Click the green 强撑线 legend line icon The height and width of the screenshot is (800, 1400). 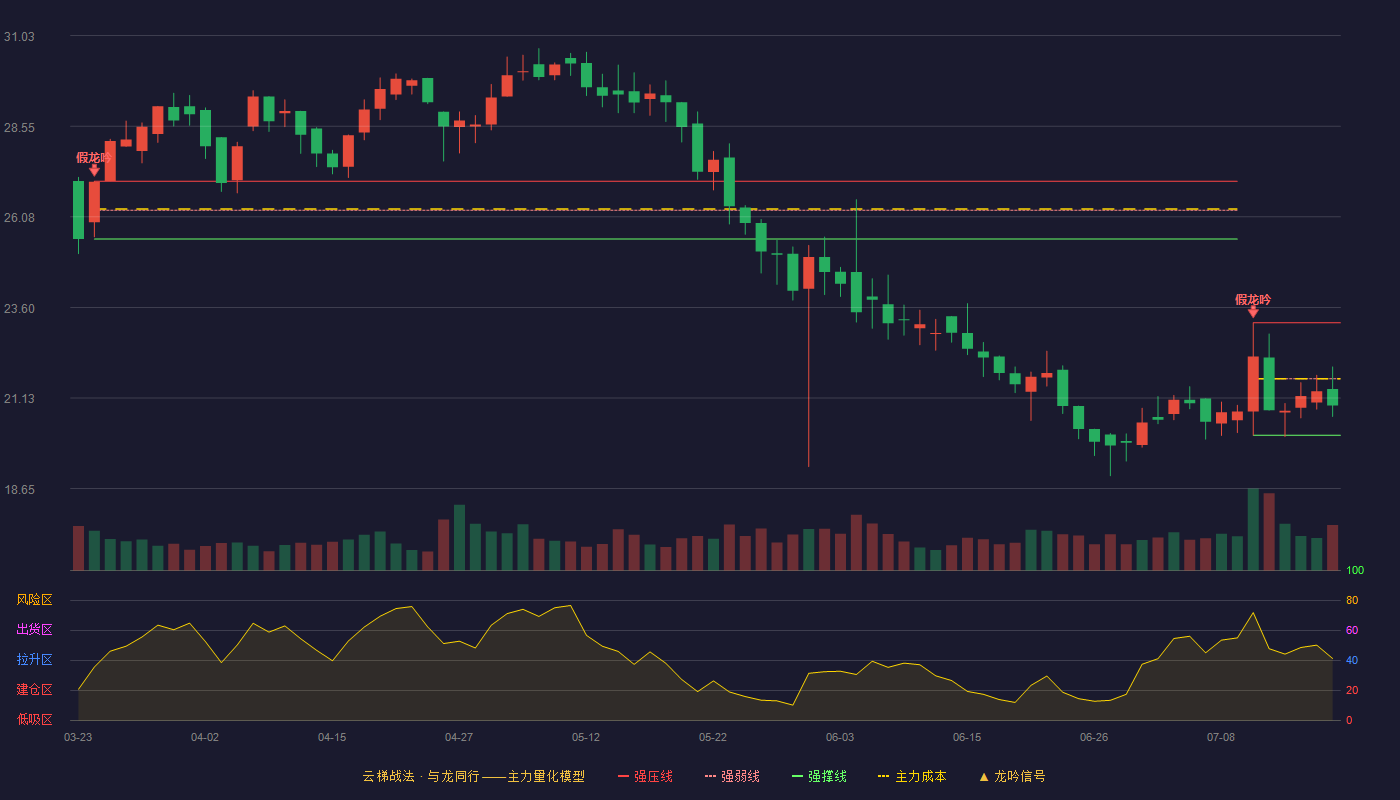pos(797,776)
